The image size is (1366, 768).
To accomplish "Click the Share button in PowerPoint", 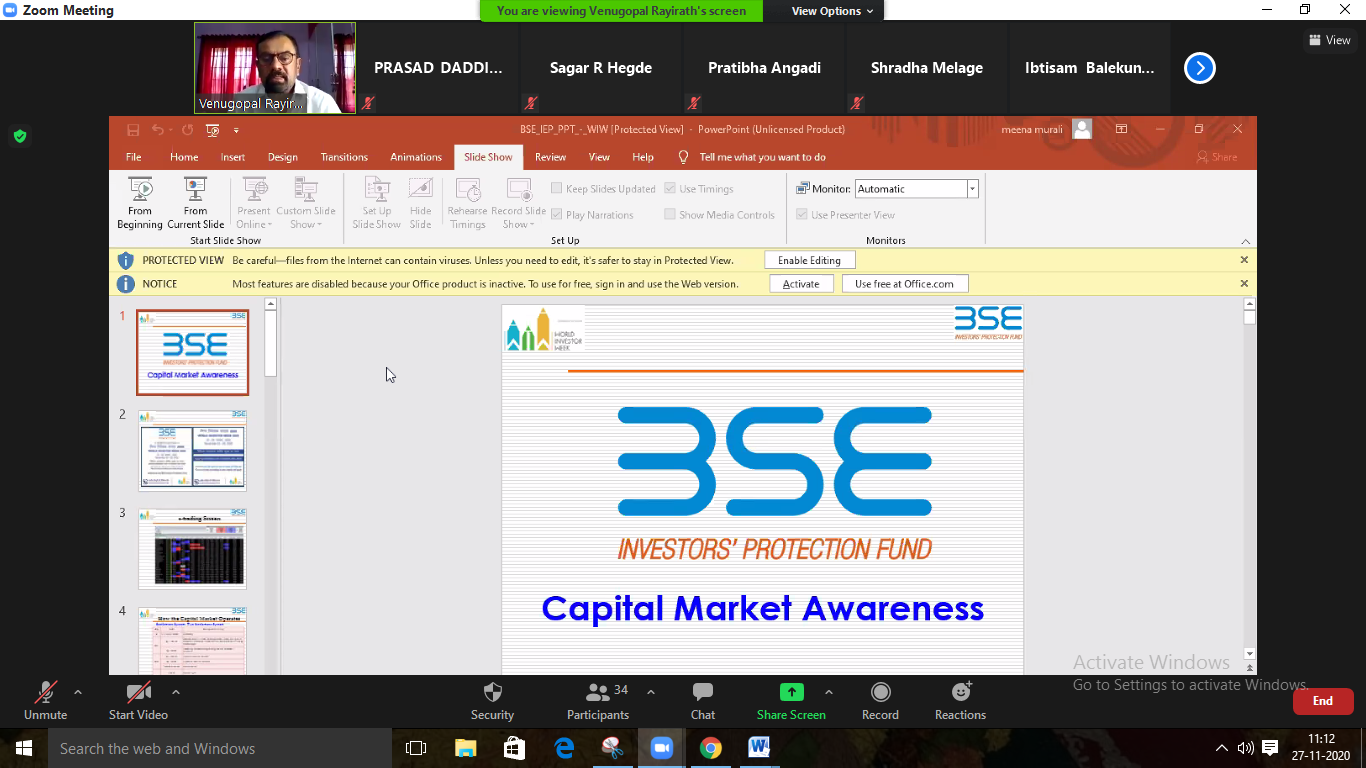I will tap(1217, 157).
